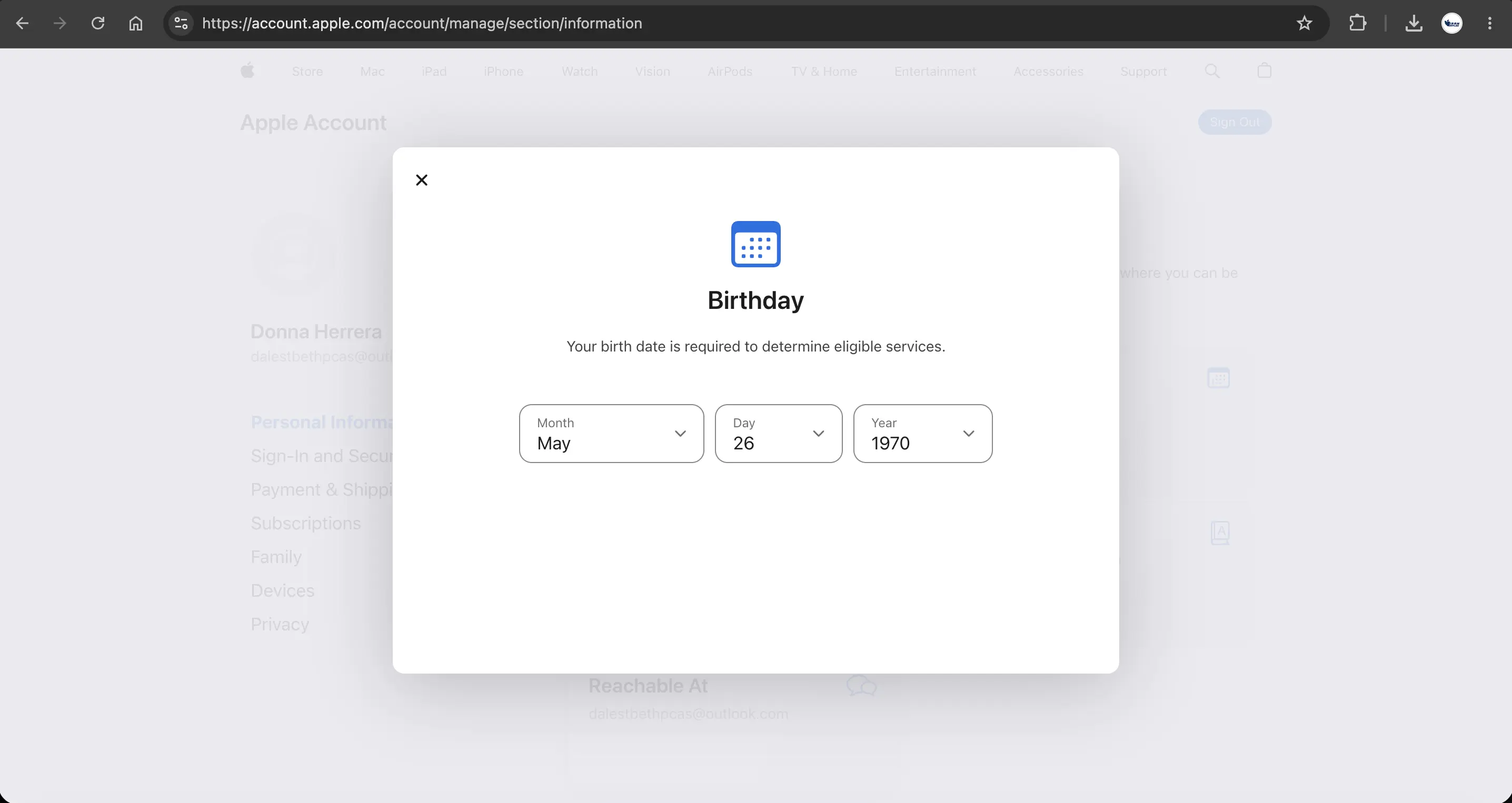Click the browser home icon
1512x803 pixels.
(x=136, y=24)
